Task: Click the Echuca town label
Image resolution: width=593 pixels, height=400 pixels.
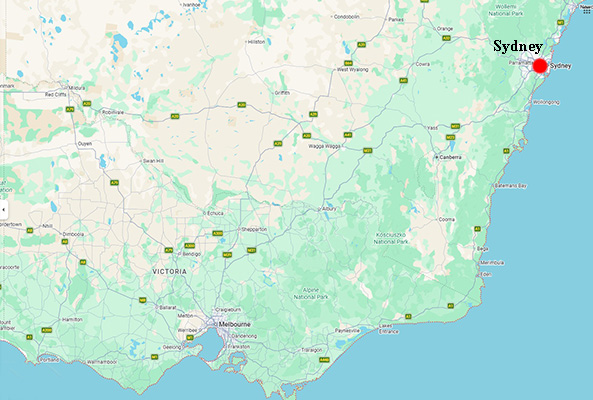Action: pos(215,213)
